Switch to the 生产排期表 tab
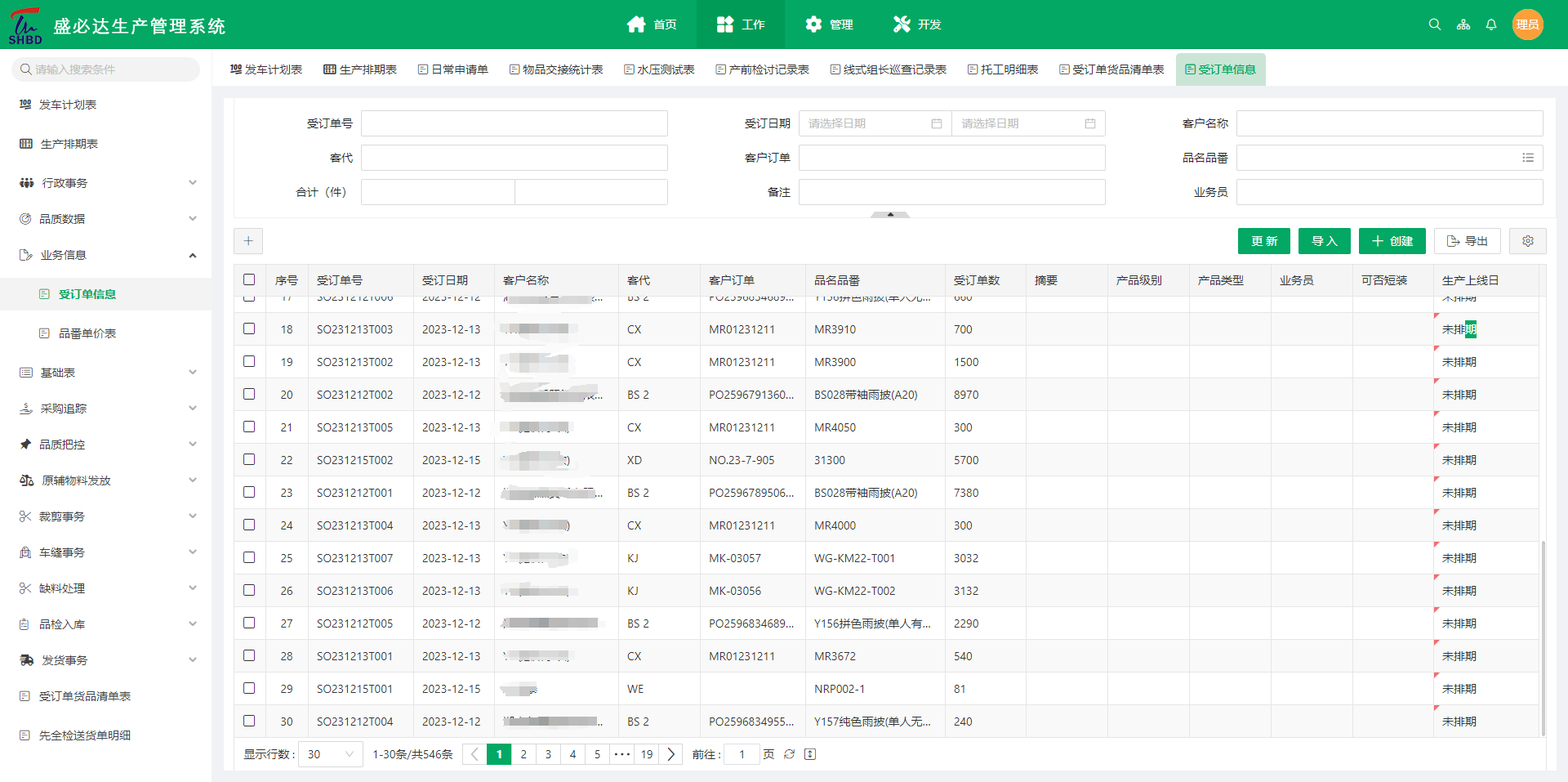The height and width of the screenshot is (782, 1568). click(360, 69)
